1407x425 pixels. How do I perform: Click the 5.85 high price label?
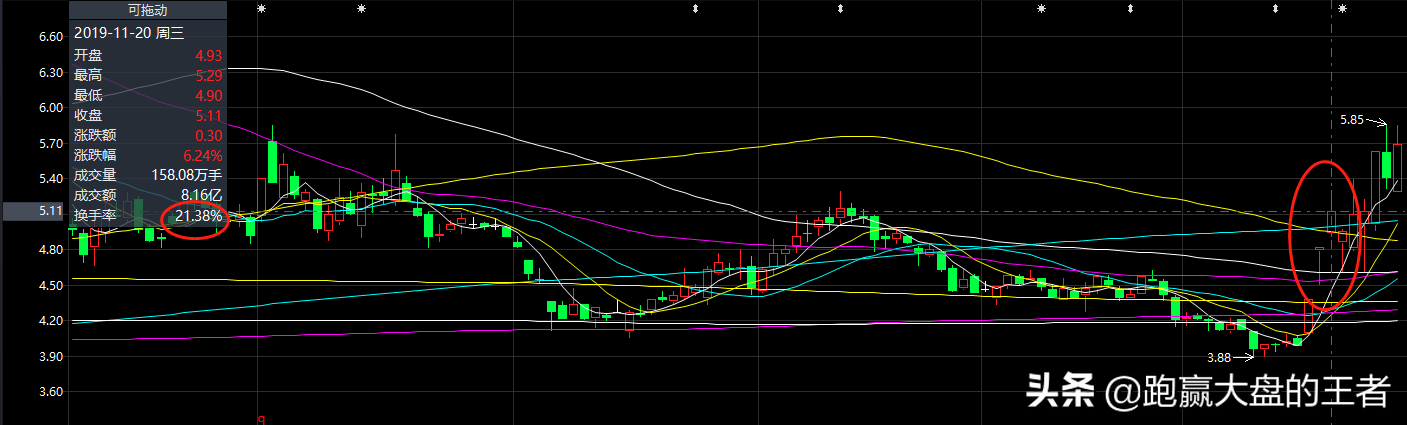click(x=1351, y=119)
